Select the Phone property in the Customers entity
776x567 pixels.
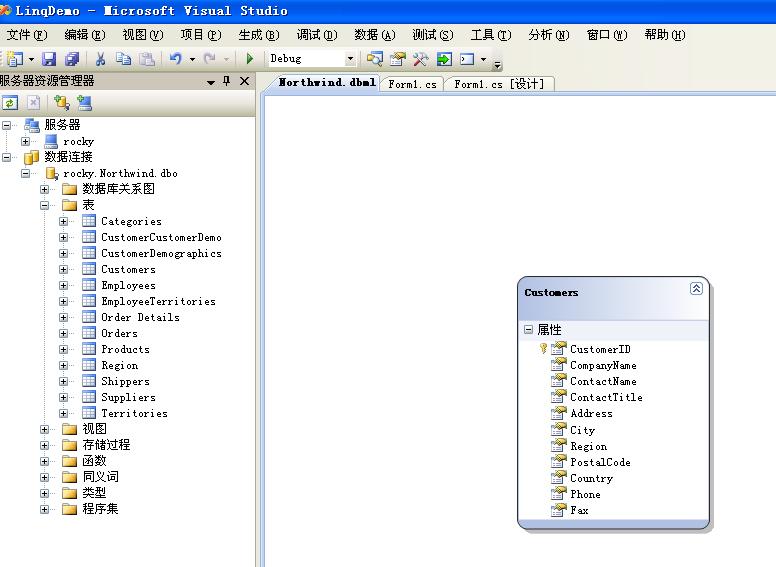coord(585,494)
